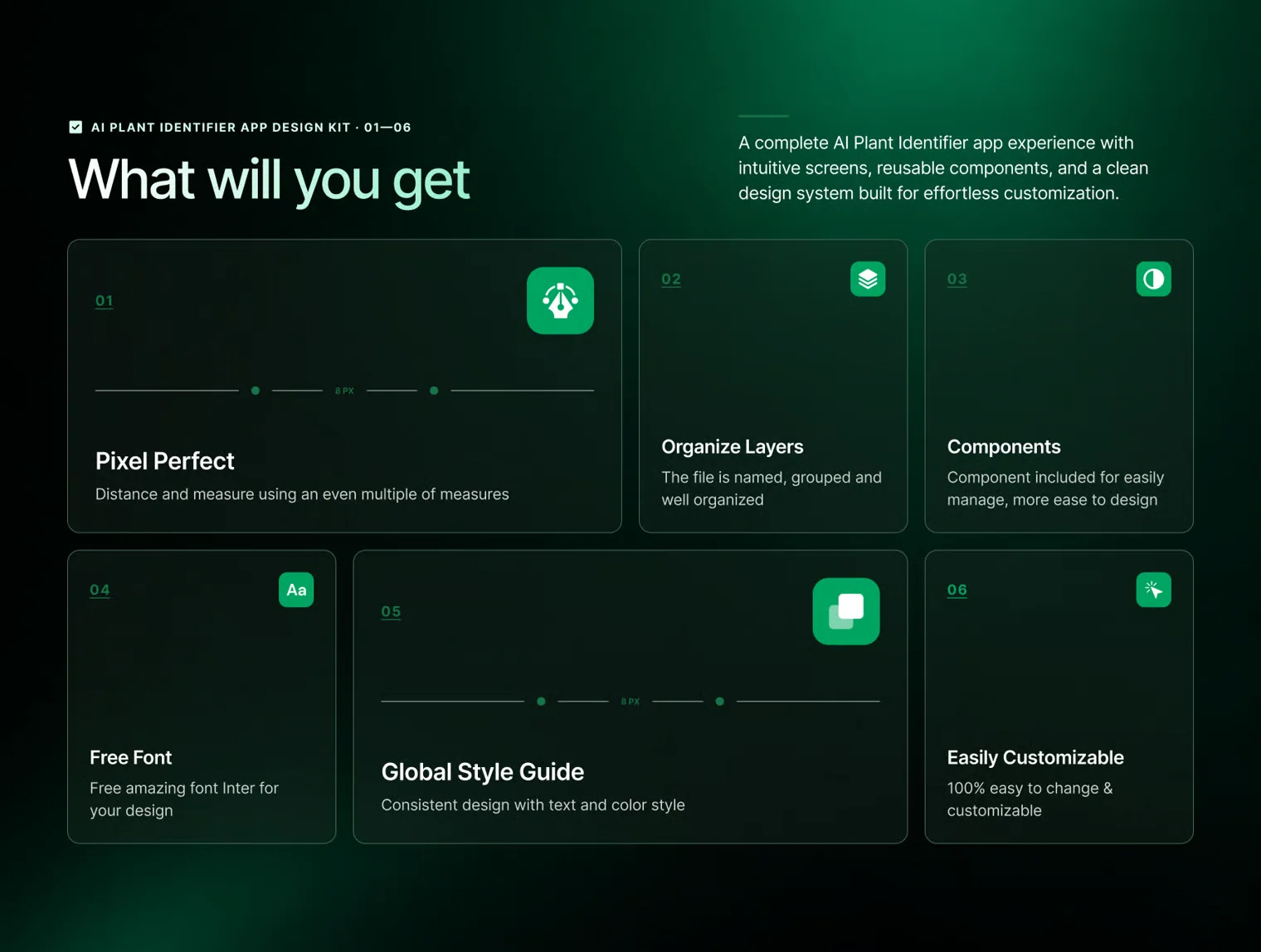1261x952 pixels.
Task: Select "100% easy to change & customizable" text
Action: [x=1030, y=799]
